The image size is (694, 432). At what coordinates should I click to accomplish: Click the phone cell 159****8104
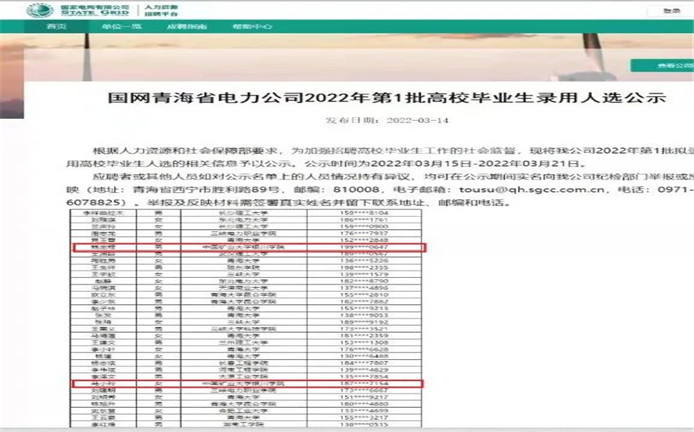364,213
